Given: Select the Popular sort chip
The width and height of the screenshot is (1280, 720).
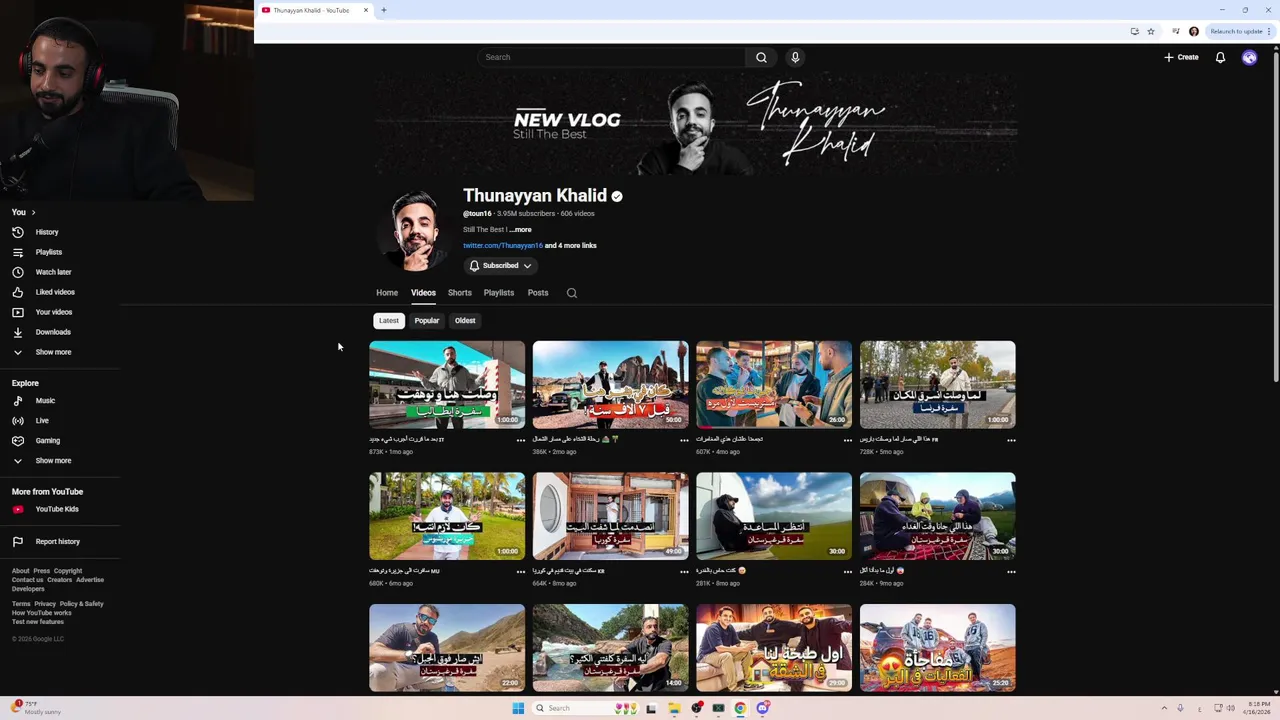Looking at the screenshot, I should coord(427,321).
